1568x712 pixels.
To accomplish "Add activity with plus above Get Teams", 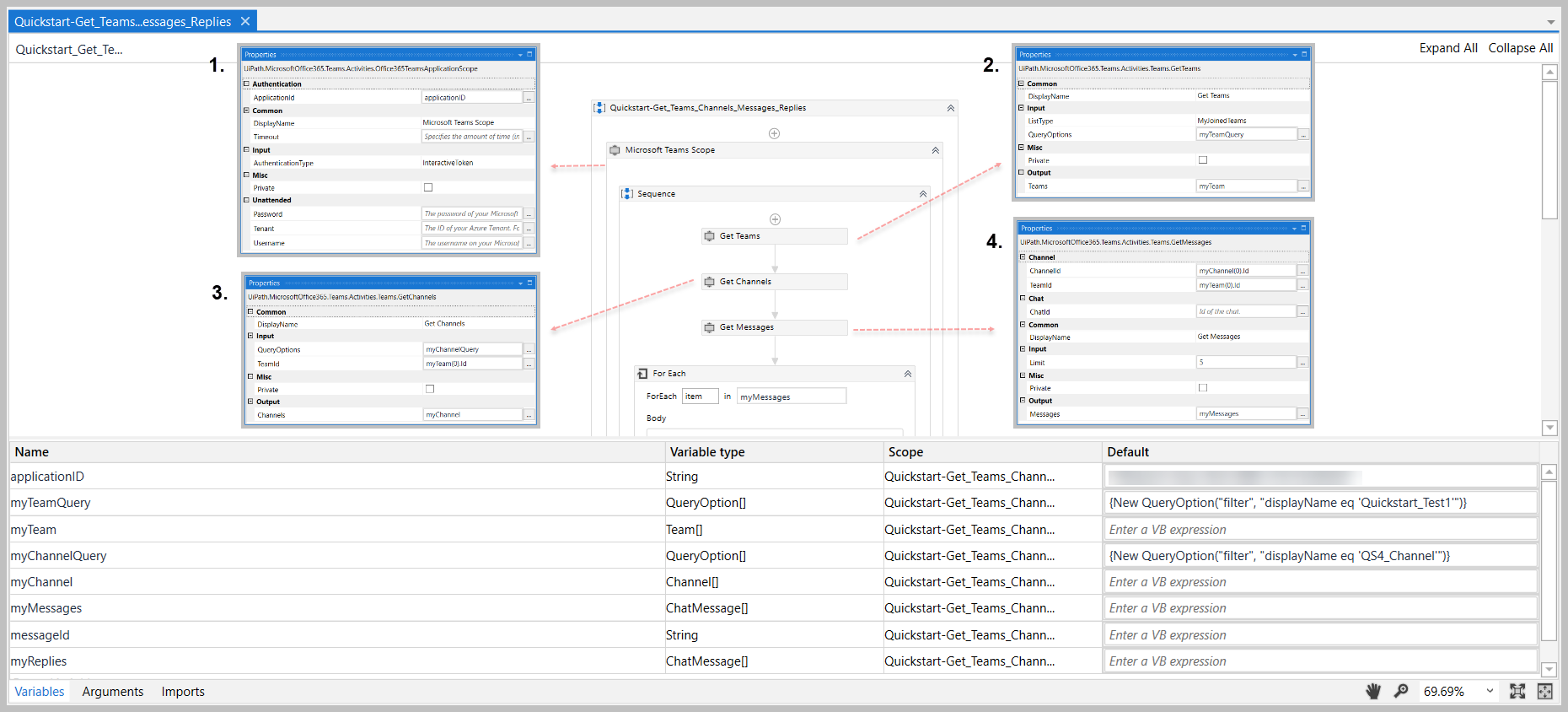I will [x=775, y=219].
